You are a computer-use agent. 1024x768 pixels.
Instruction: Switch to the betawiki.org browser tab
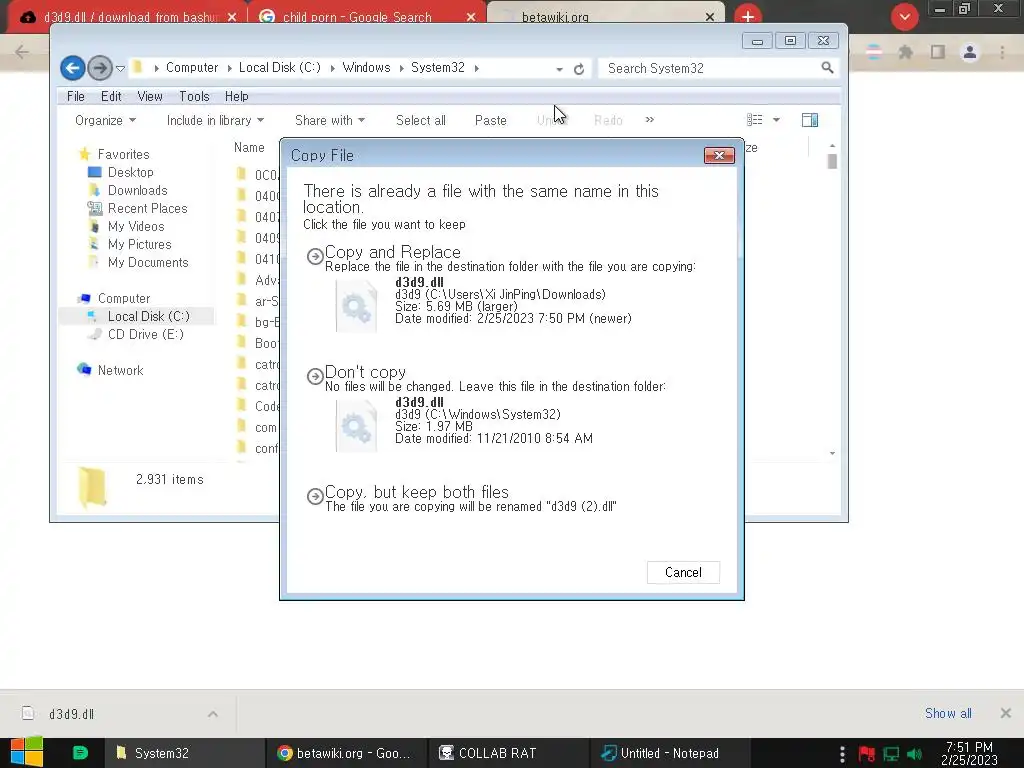604,17
